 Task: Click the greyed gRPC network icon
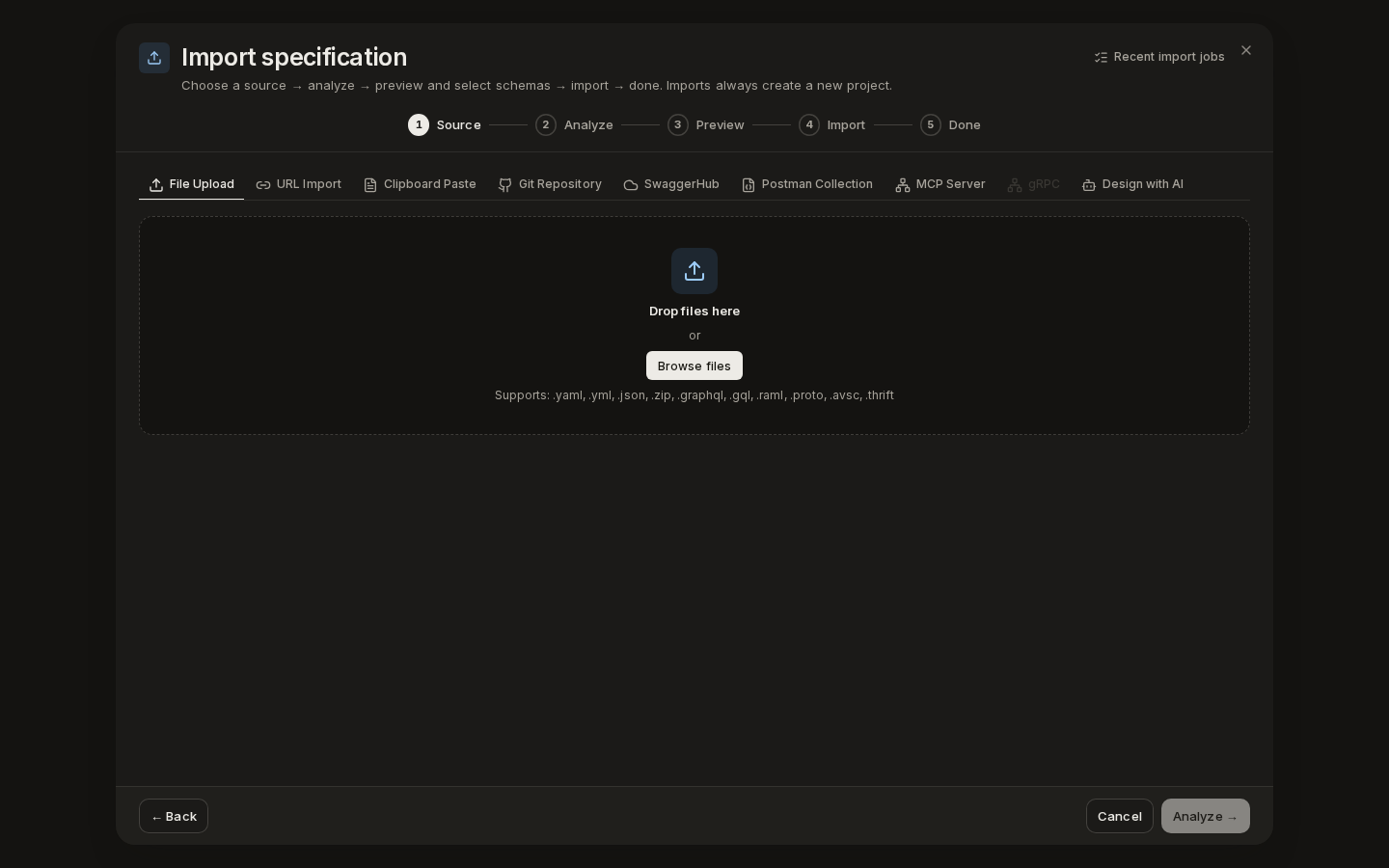(1015, 185)
